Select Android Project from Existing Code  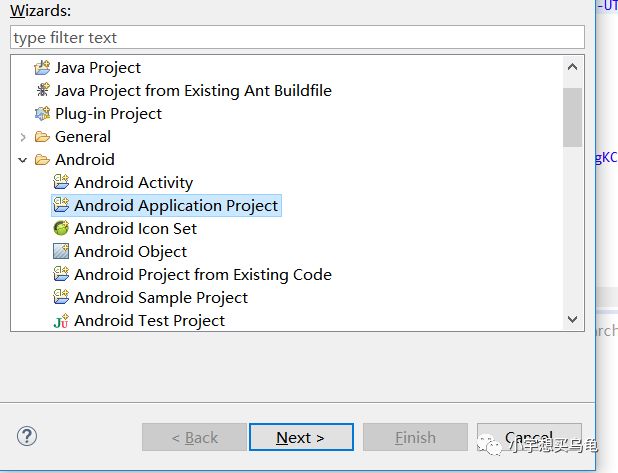202,275
